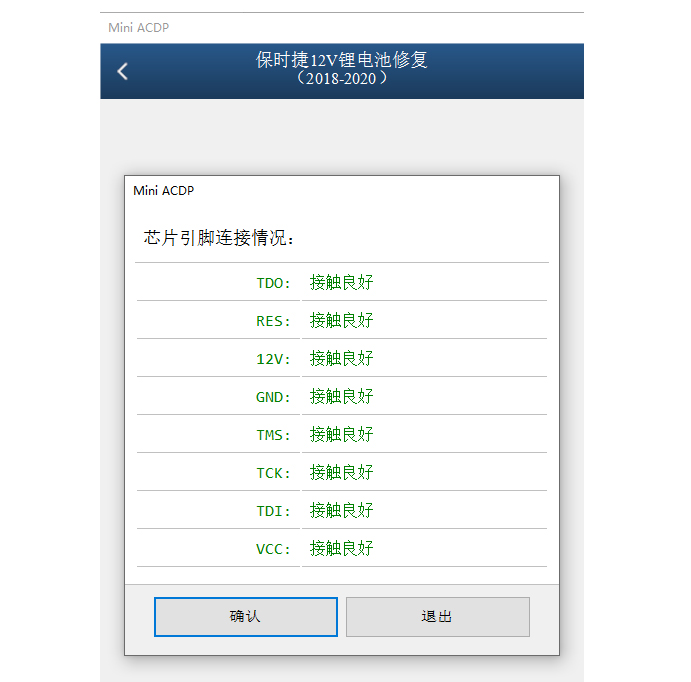Click the back arrow in the header
The image size is (691, 682).
coord(123,71)
